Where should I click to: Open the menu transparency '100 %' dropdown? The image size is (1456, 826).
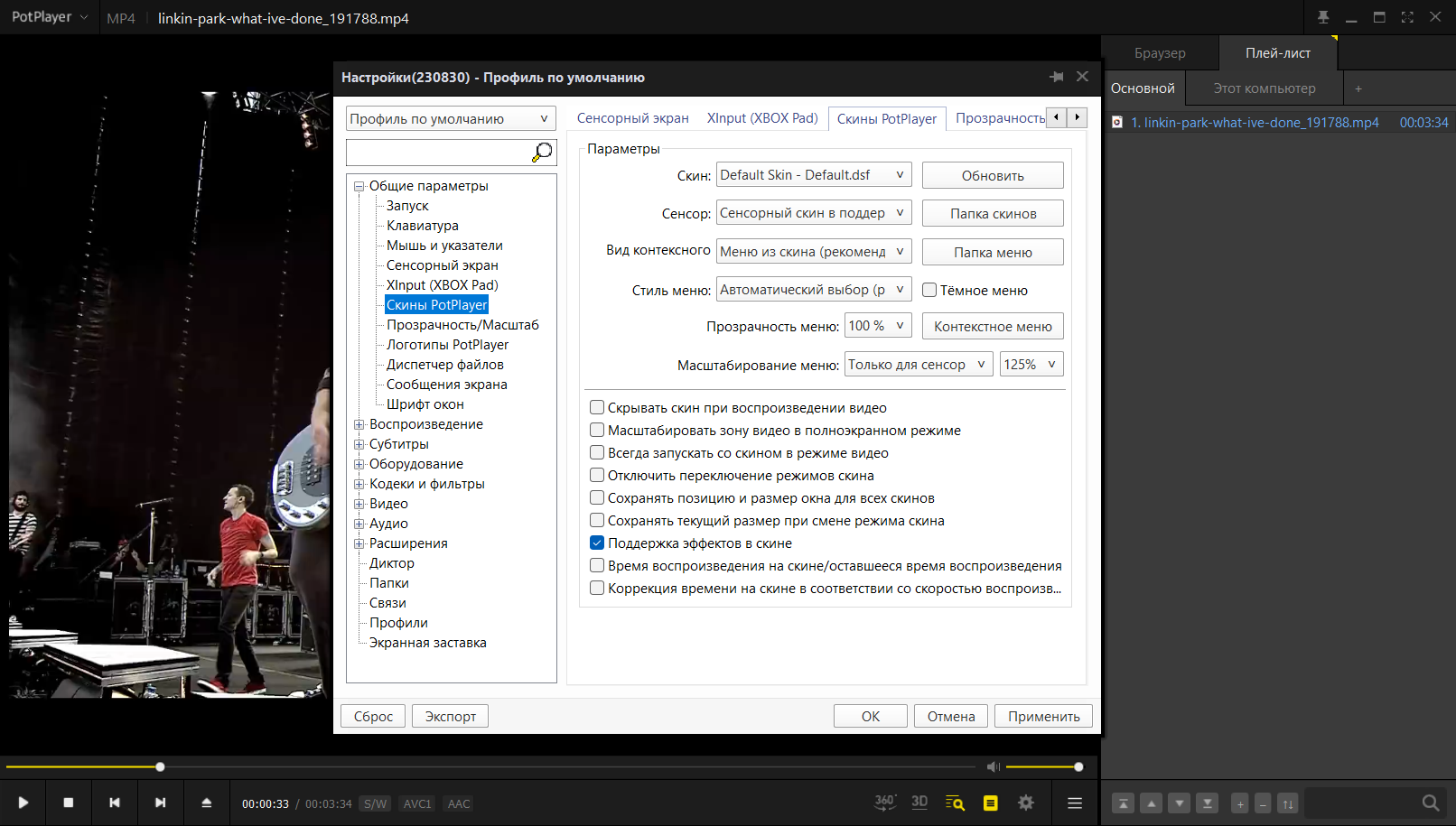point(878,326)
